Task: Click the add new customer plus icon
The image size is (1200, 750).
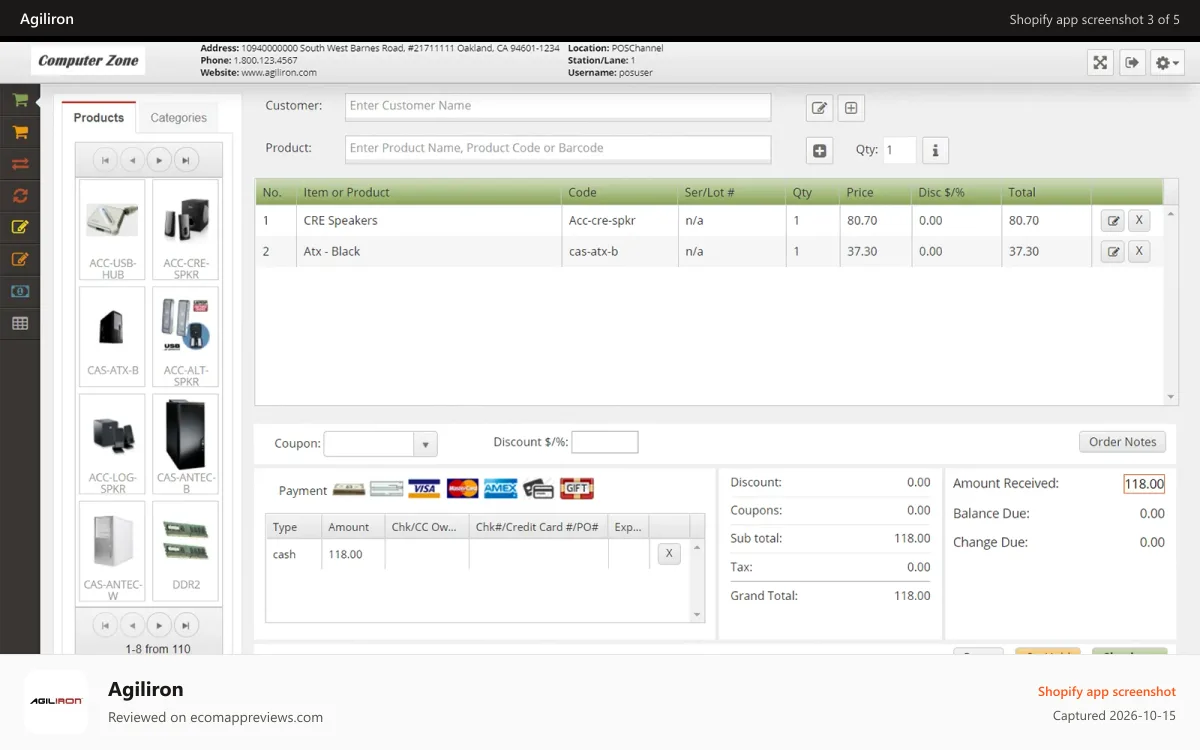Action: pyautogui.click(x=851, y=108)
